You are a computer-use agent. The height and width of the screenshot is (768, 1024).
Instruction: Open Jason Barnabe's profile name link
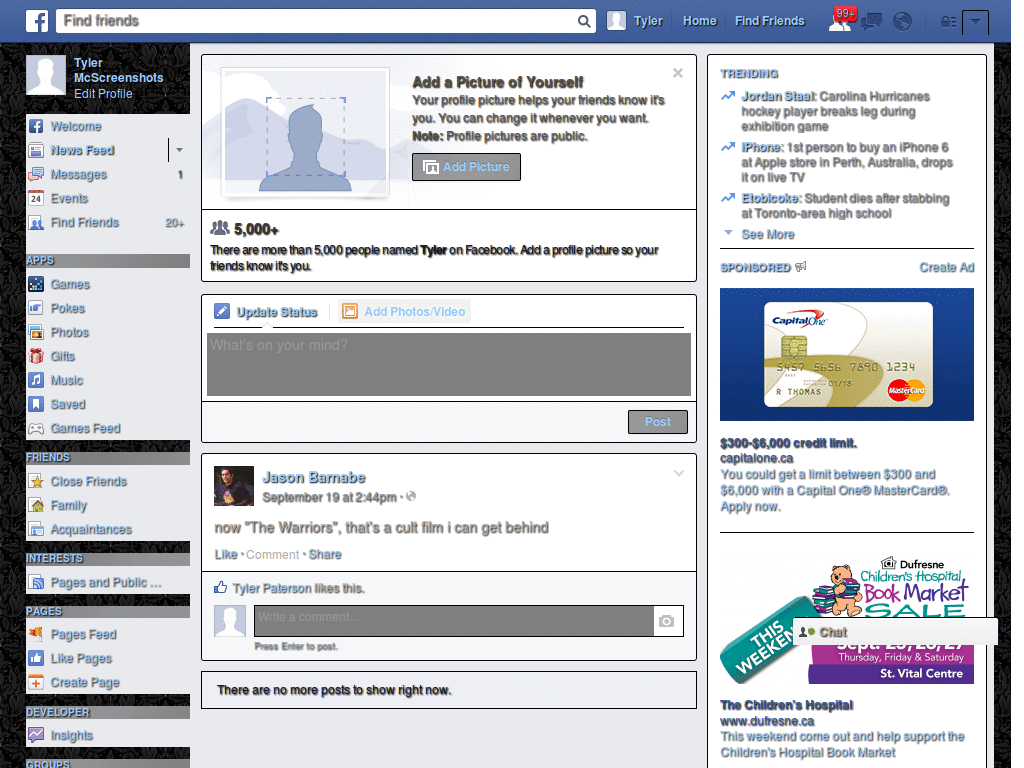(x=313, y=477)
